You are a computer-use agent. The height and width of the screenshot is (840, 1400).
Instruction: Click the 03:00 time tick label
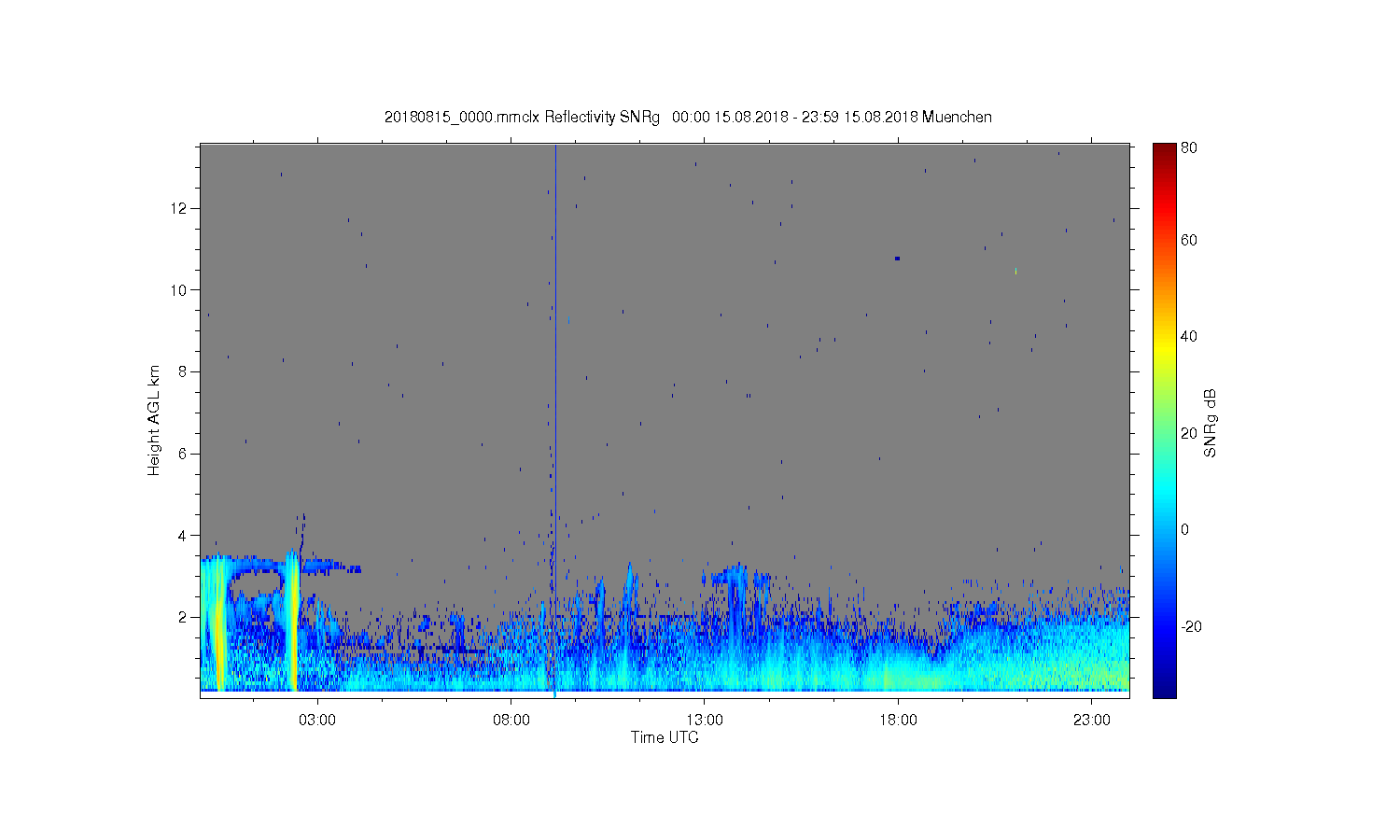click(x=317, y=721)
